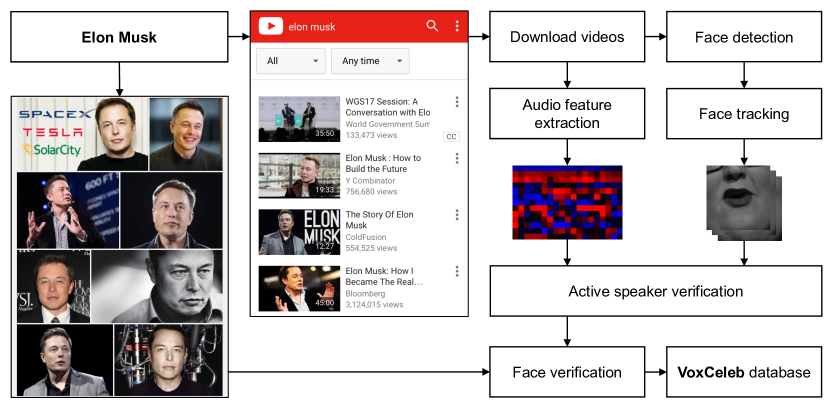The height and width of the screenshot is (410, 833).
Task: Select the ColdFusion video thumbnail with 12:27 duration
Action: (298, 231)
